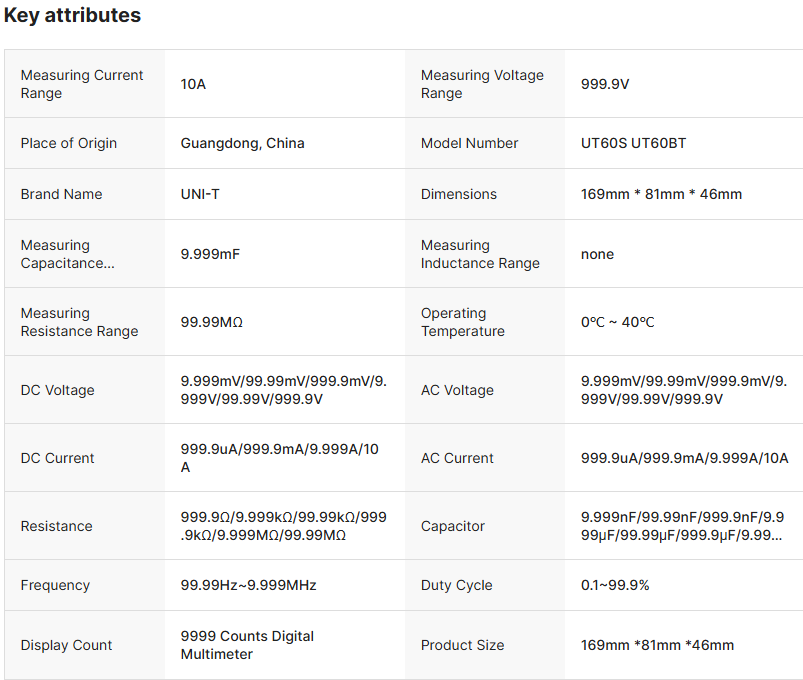Click the truncated Measuring Capacitance label

[x=66, y=254]
